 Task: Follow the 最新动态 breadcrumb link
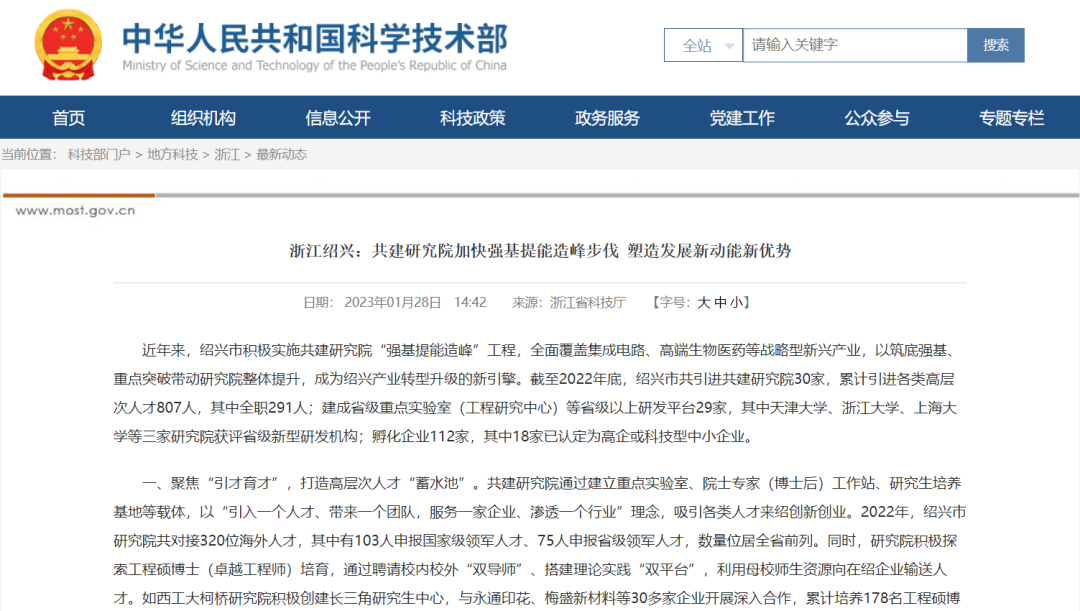pos(282,154)
